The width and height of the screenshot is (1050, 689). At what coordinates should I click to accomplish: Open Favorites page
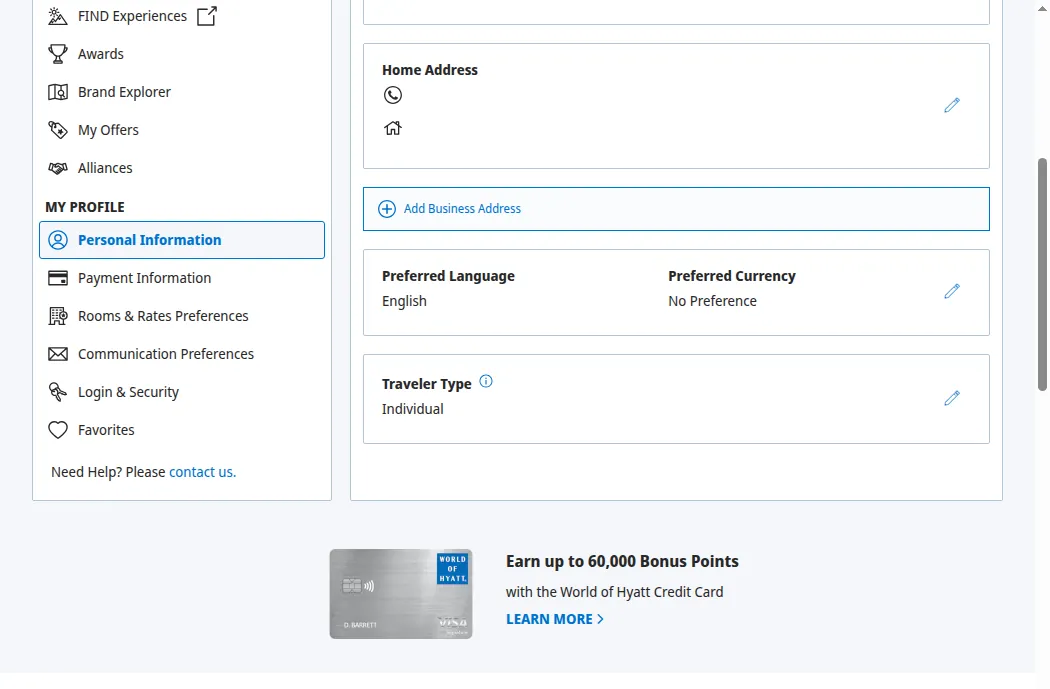(106, 430)
